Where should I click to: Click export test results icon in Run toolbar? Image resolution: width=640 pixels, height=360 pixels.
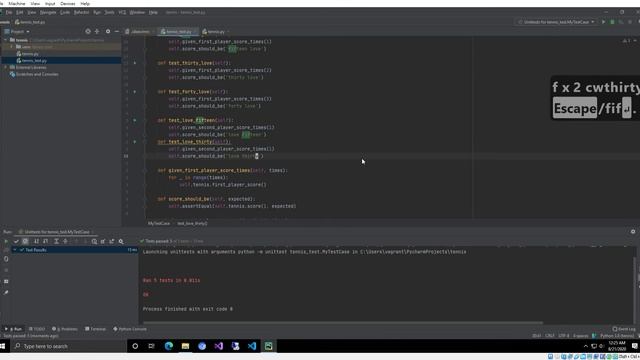click(x=111, y=241)
